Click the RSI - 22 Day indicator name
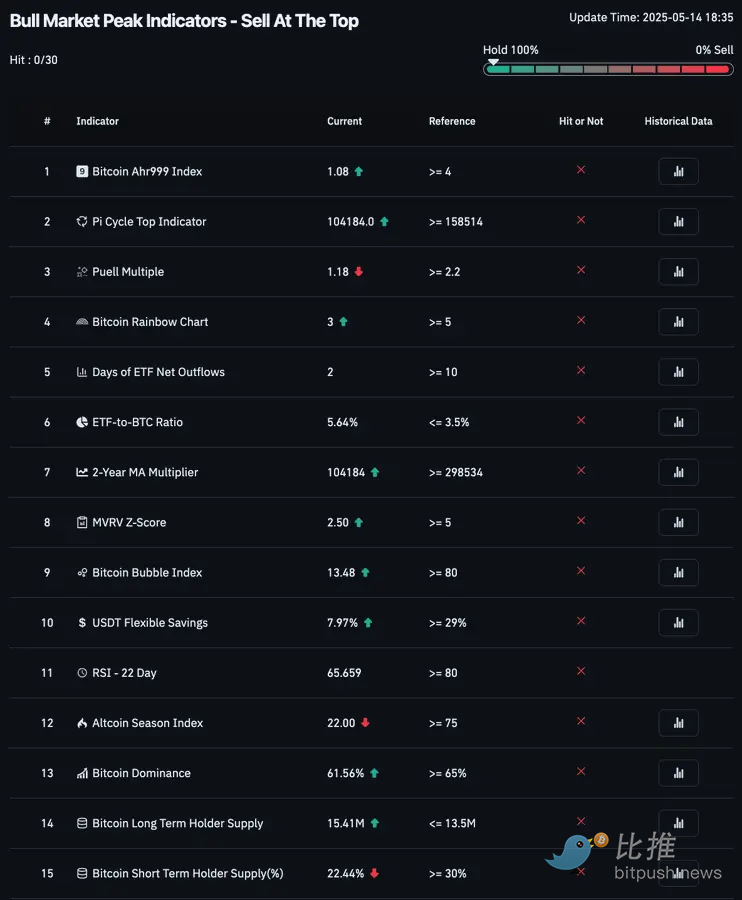The height and width of the screenshot is (900, 742). click(124, 673)
